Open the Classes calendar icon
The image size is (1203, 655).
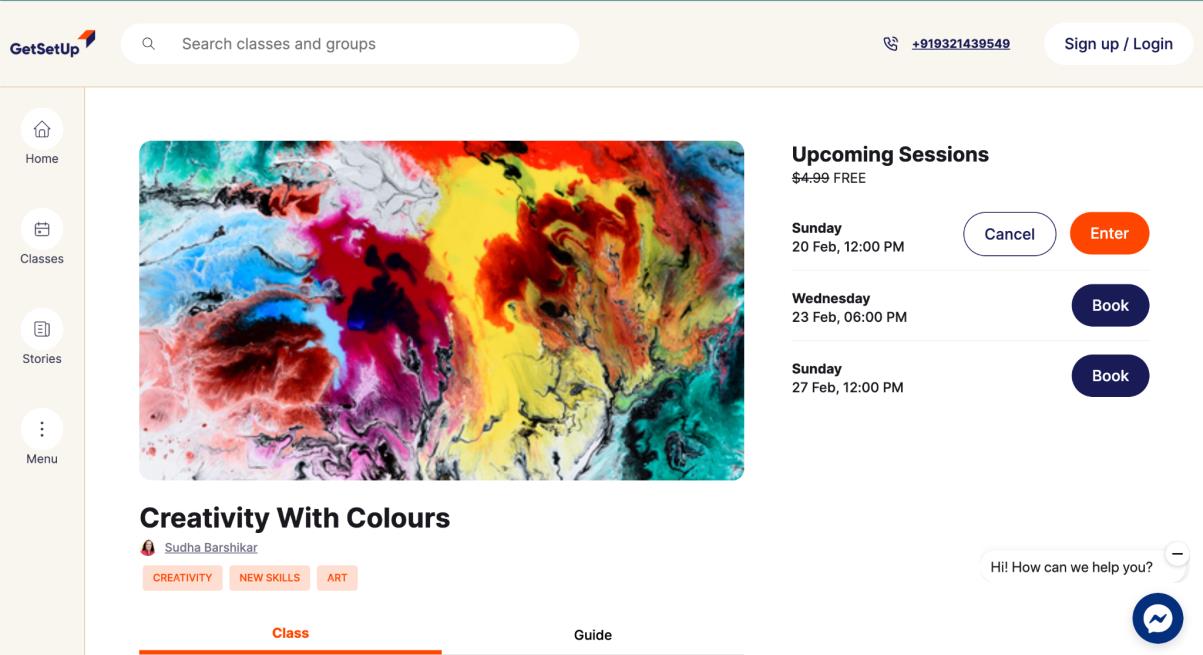coord(42,229)
